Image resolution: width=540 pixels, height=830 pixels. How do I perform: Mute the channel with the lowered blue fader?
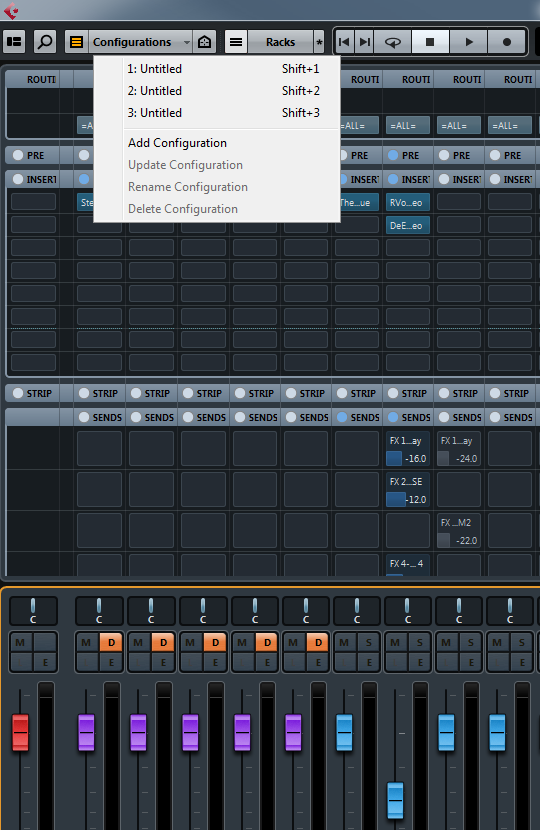(x=395, y=642)
